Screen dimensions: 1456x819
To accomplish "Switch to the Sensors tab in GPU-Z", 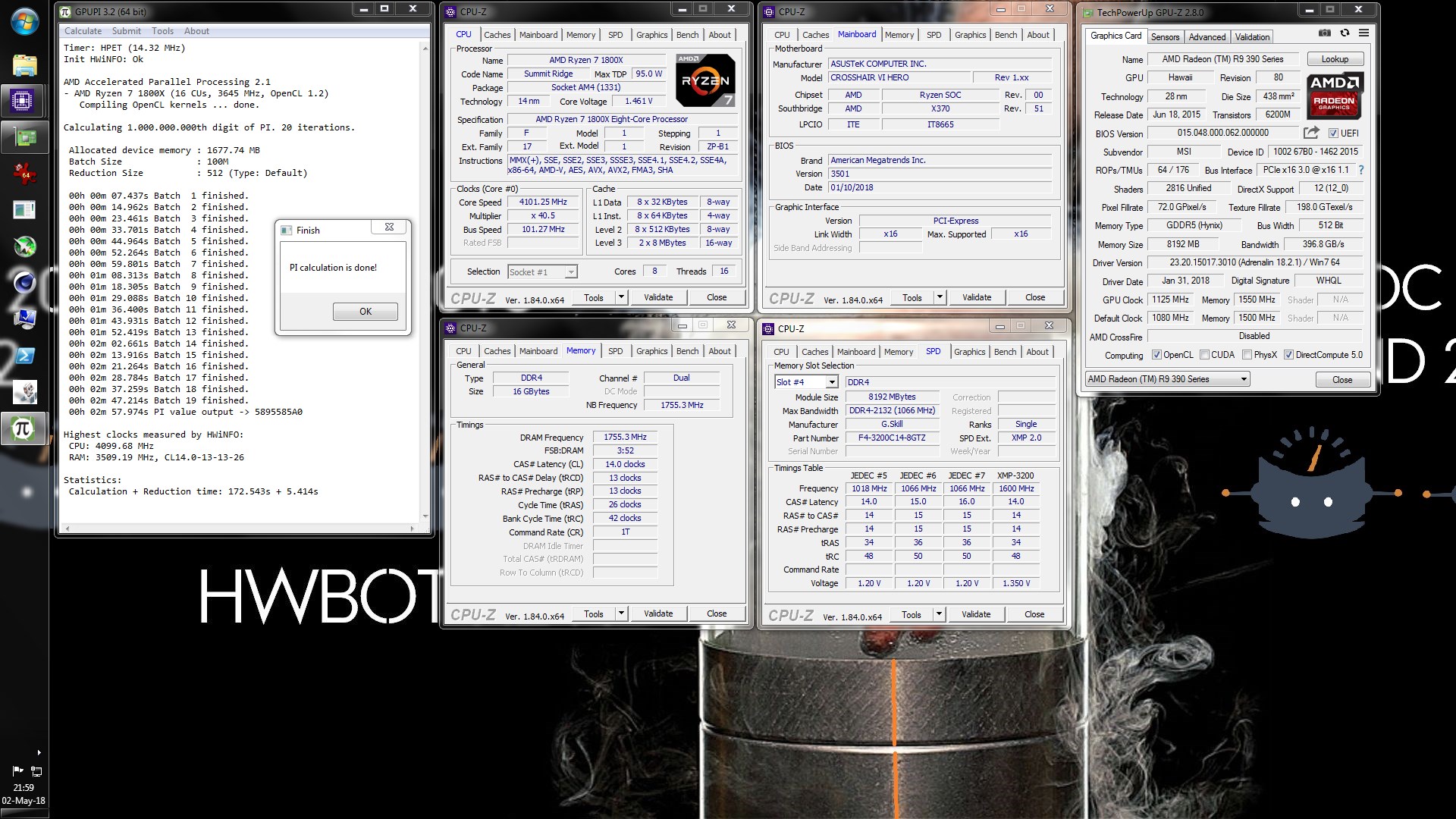I will 1165,36.
